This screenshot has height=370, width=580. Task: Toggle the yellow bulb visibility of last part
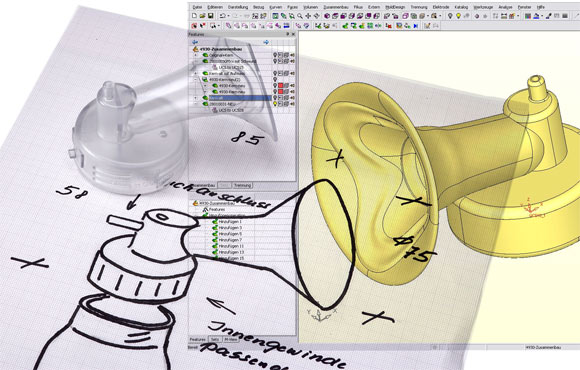pyautogui.click(x=275, y=104)
